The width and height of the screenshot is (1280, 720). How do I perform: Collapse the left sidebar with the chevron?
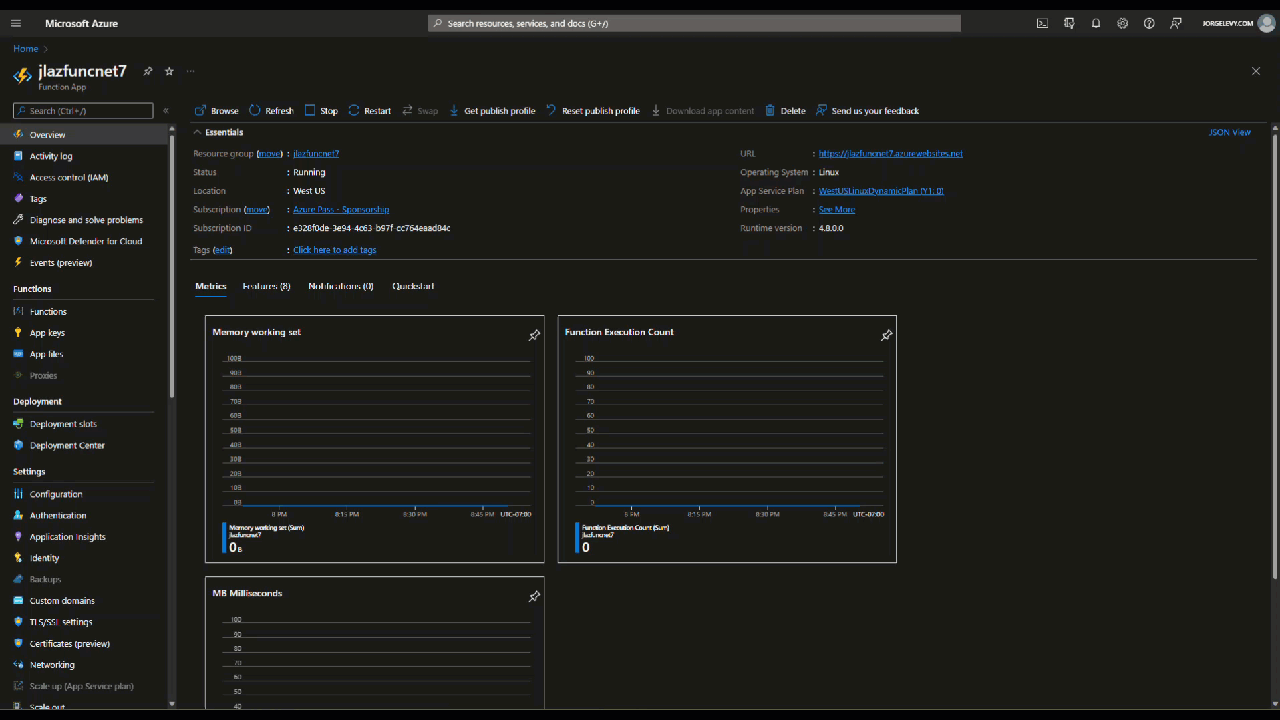[166, 111]
